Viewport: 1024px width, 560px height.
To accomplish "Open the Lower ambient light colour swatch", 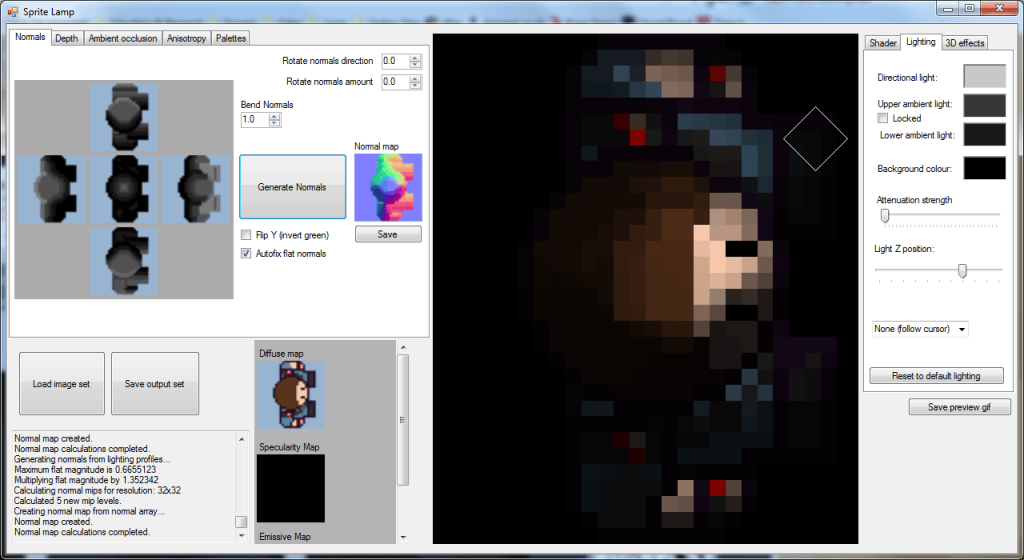I will 984,134.
